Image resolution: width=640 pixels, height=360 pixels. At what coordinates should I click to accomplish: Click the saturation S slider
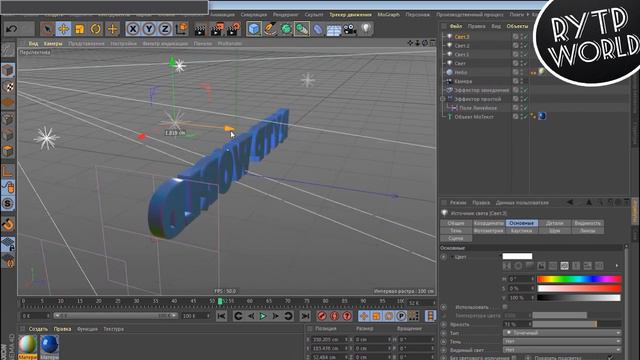579,289
